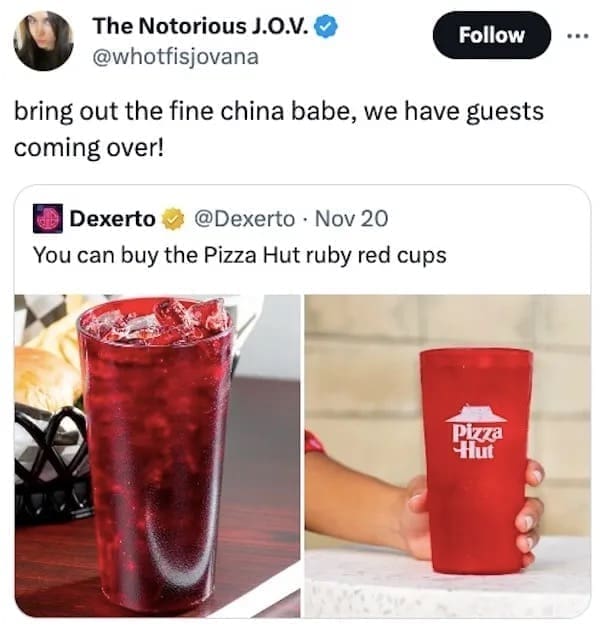Open The Notorious J.O.V. profile picture
This screenshot has width=600, height=636.
coord(43,41)
